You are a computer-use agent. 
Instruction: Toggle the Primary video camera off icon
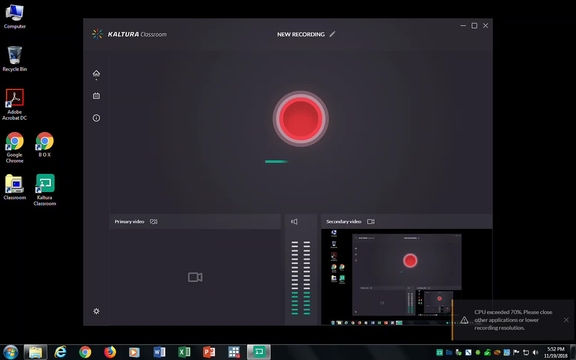click(x=154, y=222)
